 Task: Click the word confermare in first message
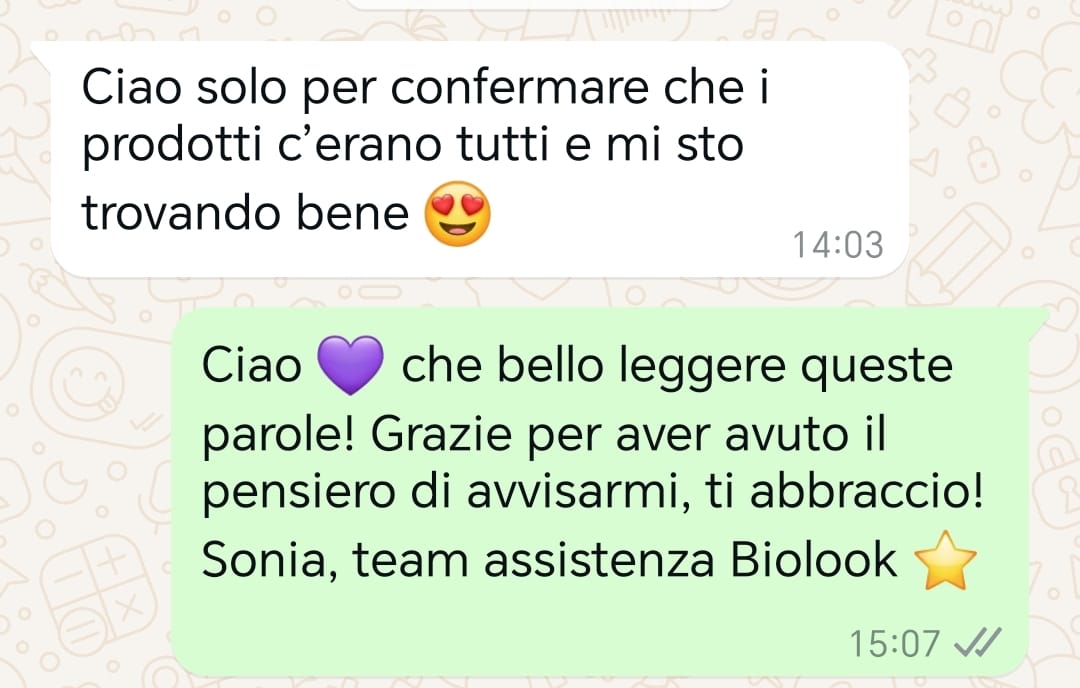pyautogui.click(x=520, y=87)
